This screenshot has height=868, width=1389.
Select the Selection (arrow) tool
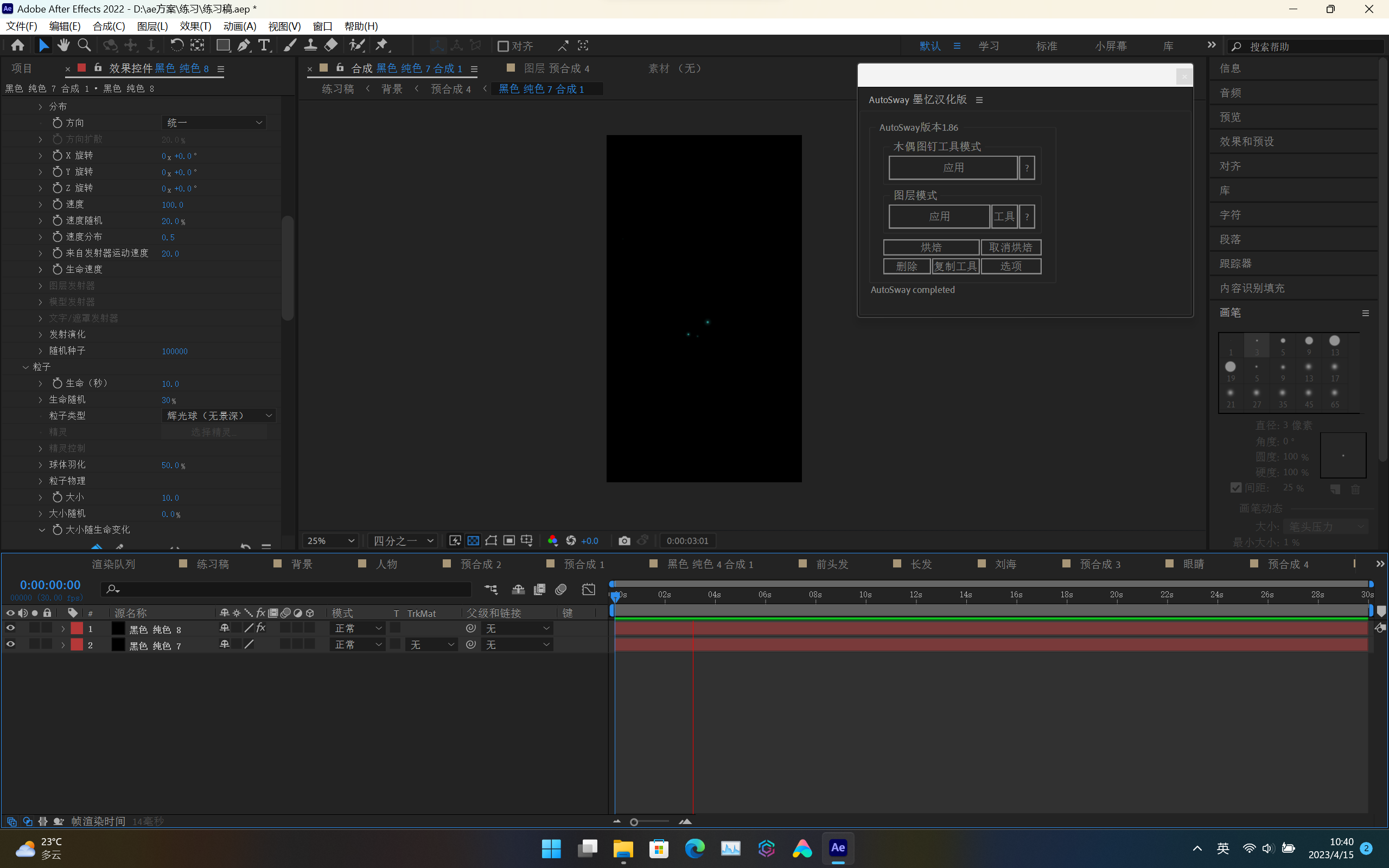pos(43,46)
